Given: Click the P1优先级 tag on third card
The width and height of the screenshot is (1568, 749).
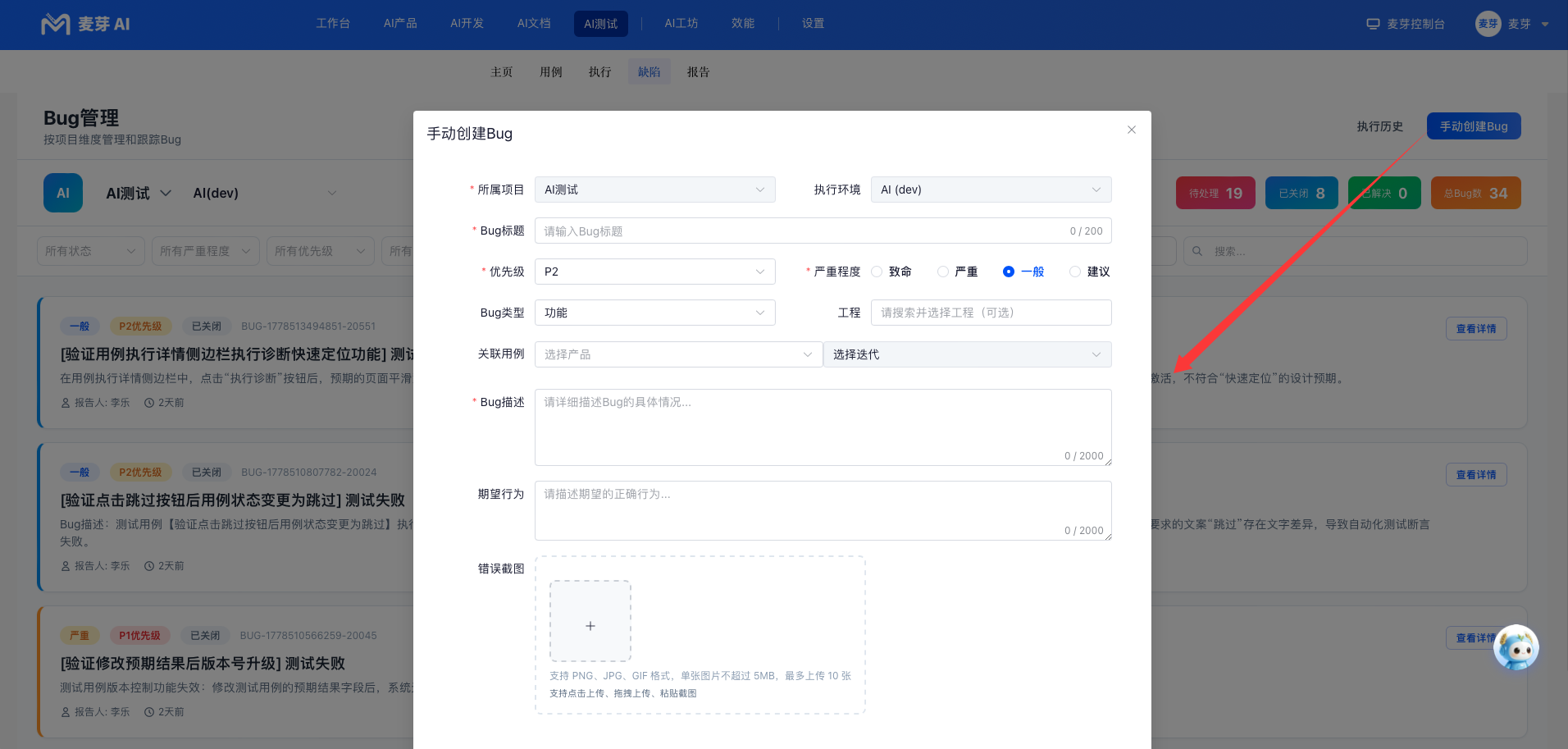Looking at the screenshot, I should click(139, 636).
